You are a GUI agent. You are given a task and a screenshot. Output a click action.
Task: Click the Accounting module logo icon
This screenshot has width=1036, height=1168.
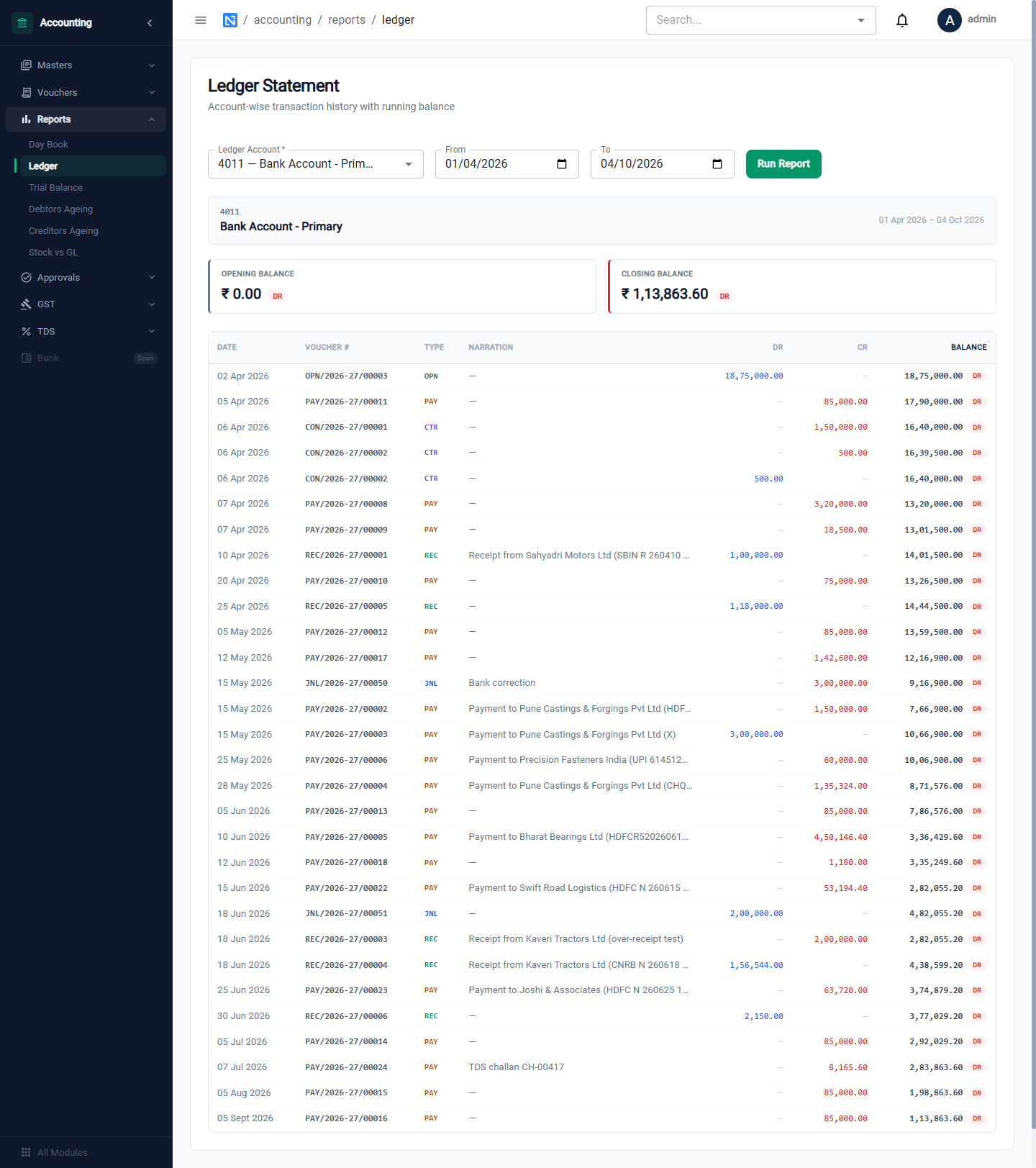pos(22,23)
